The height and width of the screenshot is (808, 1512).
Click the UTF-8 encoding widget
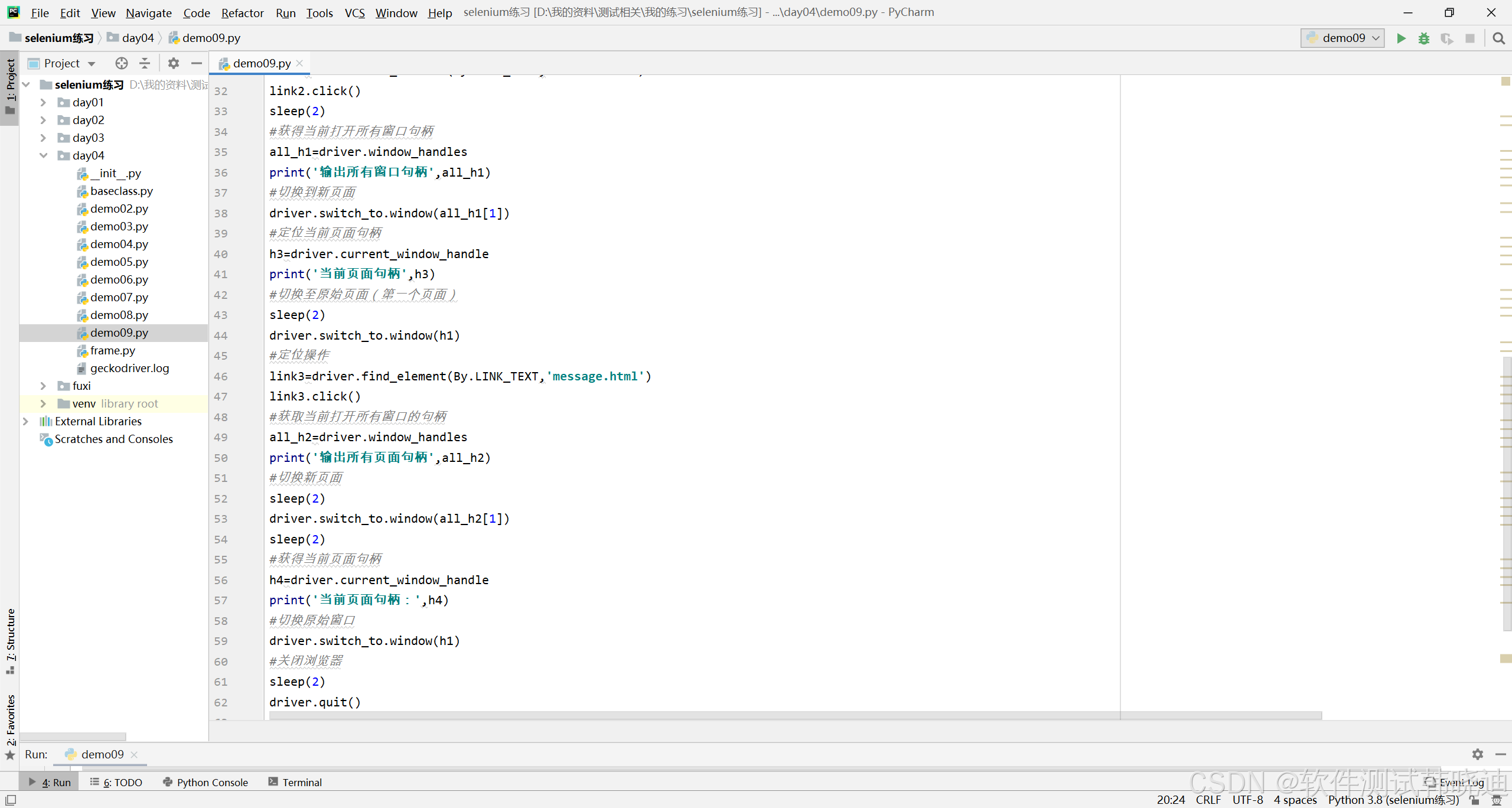coord(1247,800)
